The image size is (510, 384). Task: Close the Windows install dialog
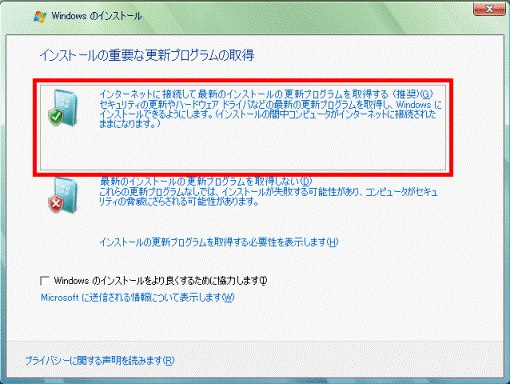pyautogui.click(x=489, y=9)
